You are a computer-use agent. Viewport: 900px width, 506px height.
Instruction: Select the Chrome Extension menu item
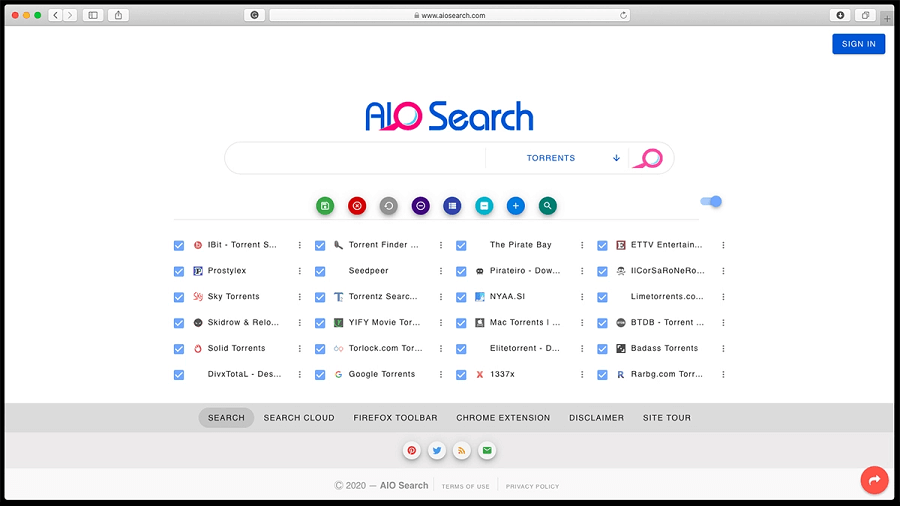coord(503,418)
